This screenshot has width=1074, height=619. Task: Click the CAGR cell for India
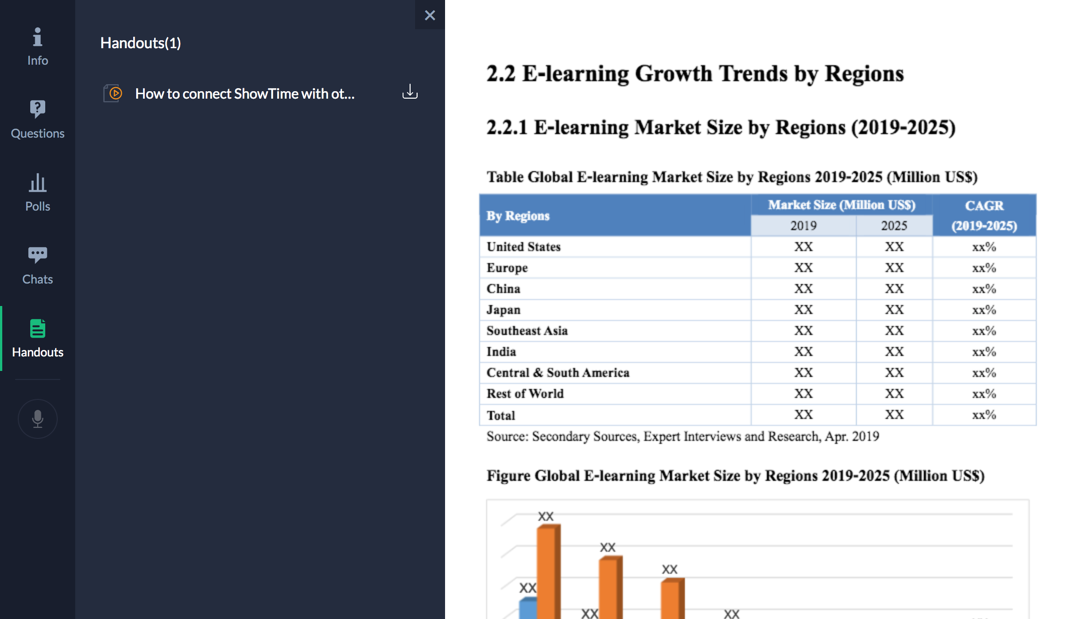[984, 352]
